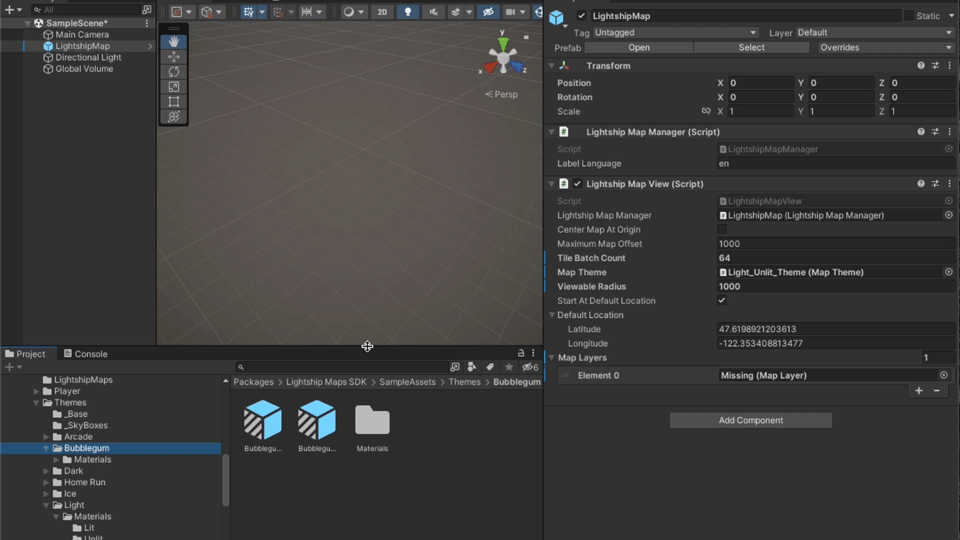Toggle Persp projection label in scene view

point(502,94)
